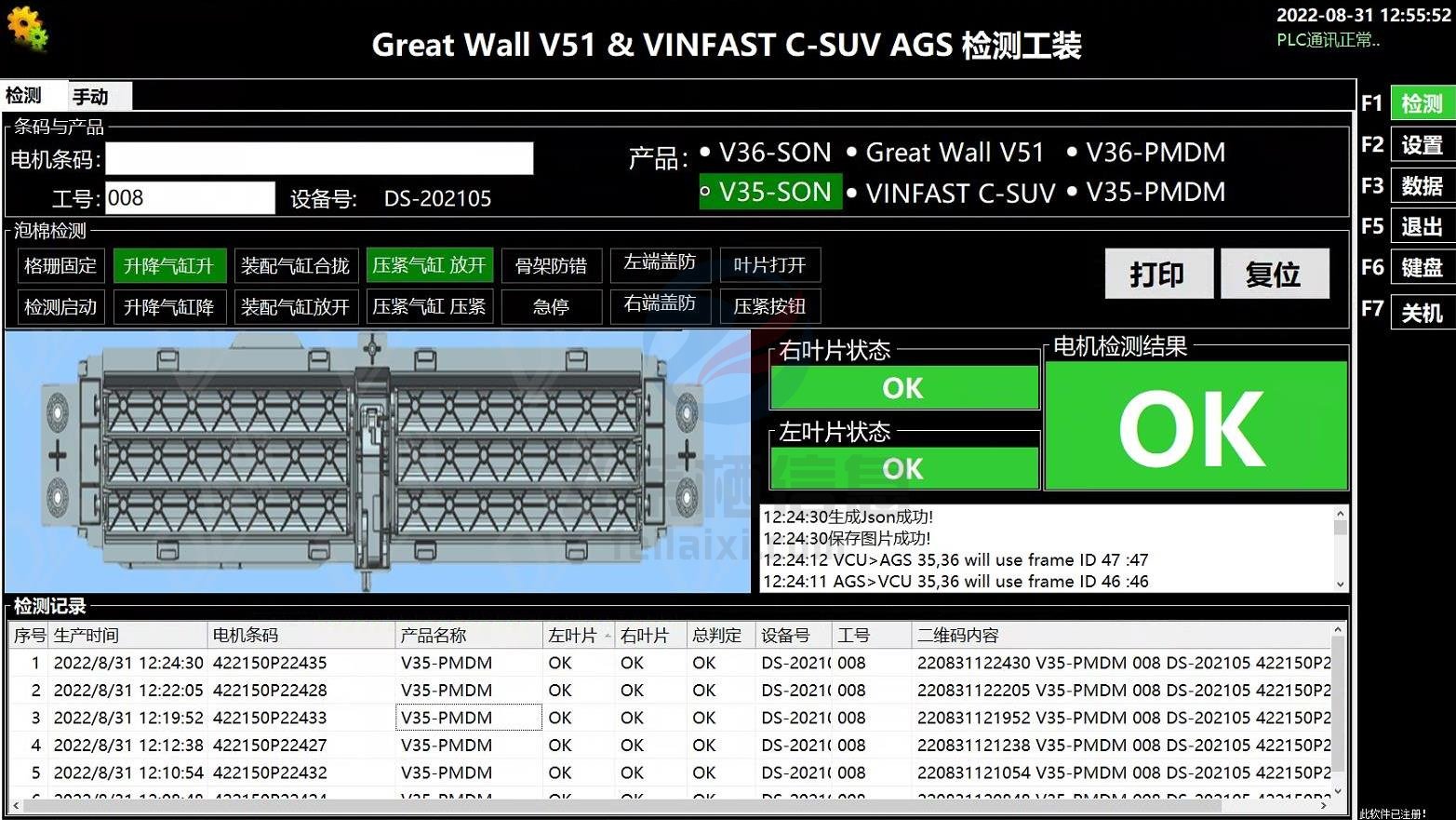Click the 叶片打开 indicator
Image resolution: width=1456 pixels, height=820 pixels.
click(x=769, y=265)
